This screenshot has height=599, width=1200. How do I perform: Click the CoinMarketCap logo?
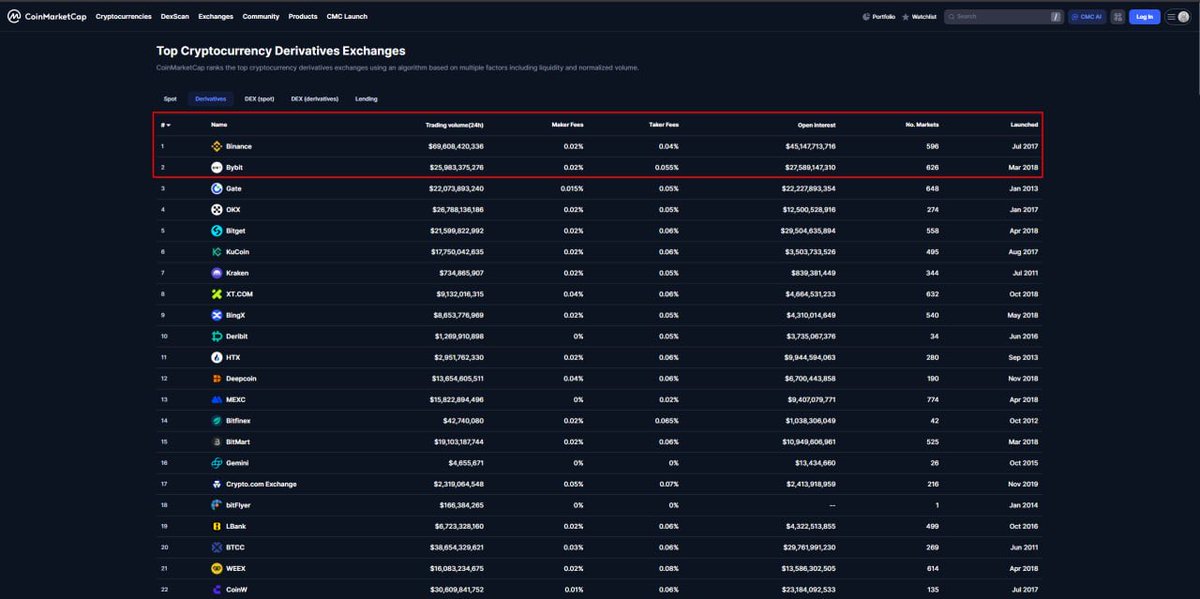(x=47, y=16)
